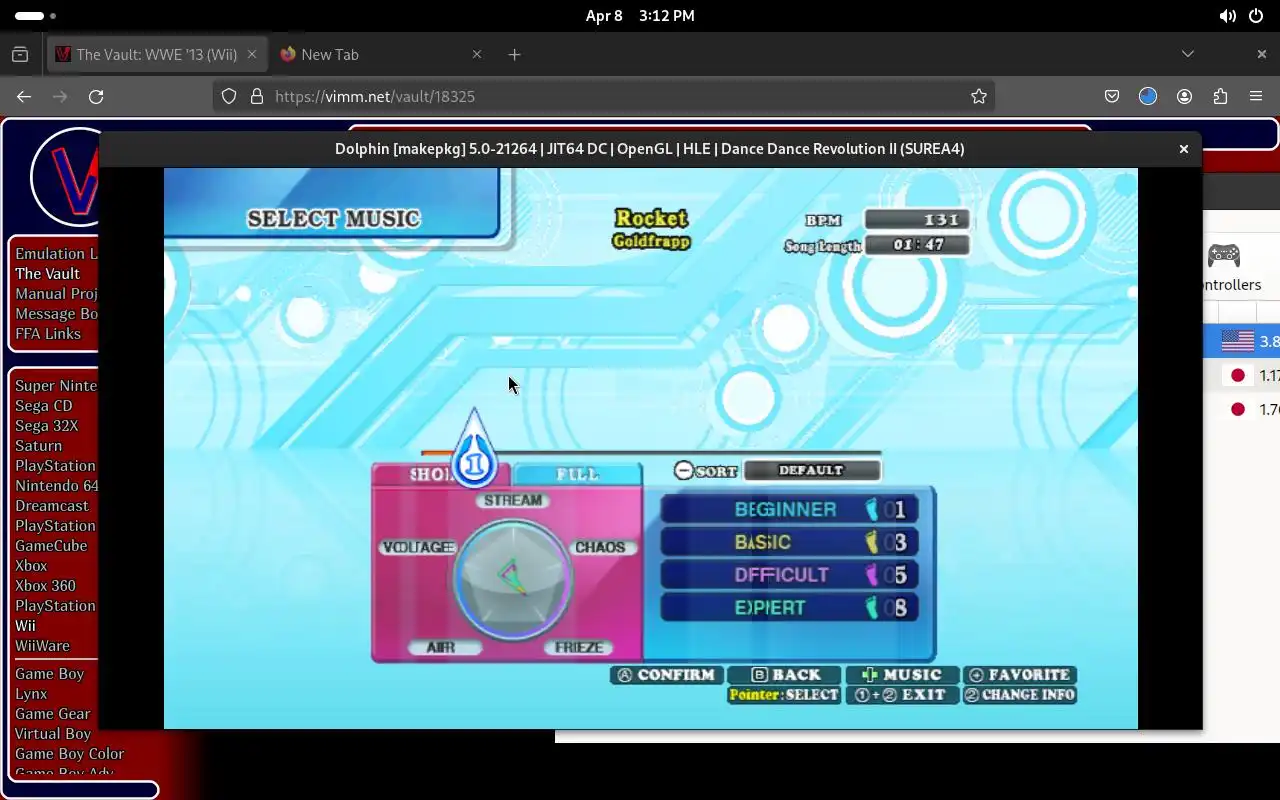Viewport: 1280px width, 800px height.
Task: Open the extensions puzzle icon
Action: 1220,96
